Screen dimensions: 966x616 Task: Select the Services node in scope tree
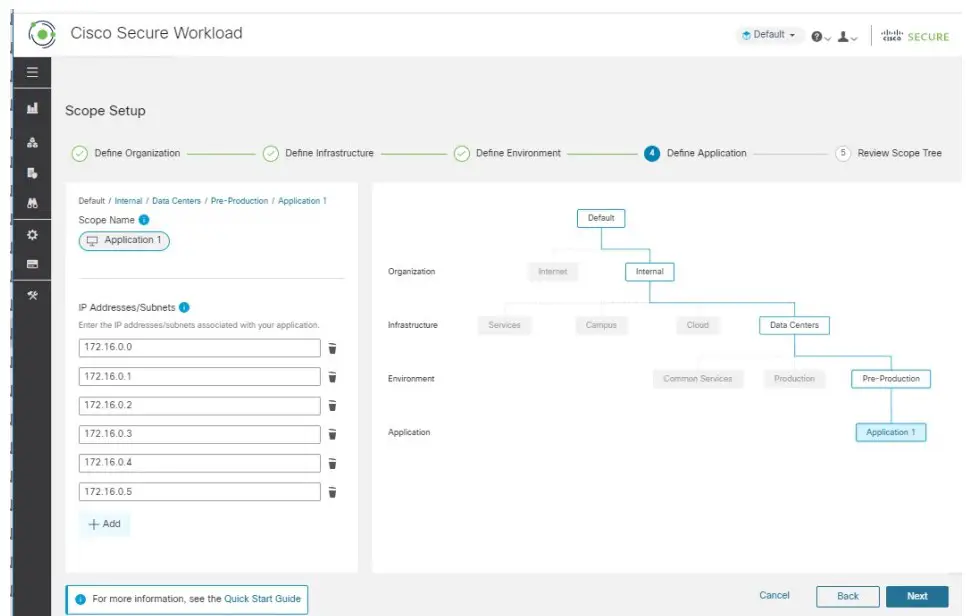pos(505,325)
